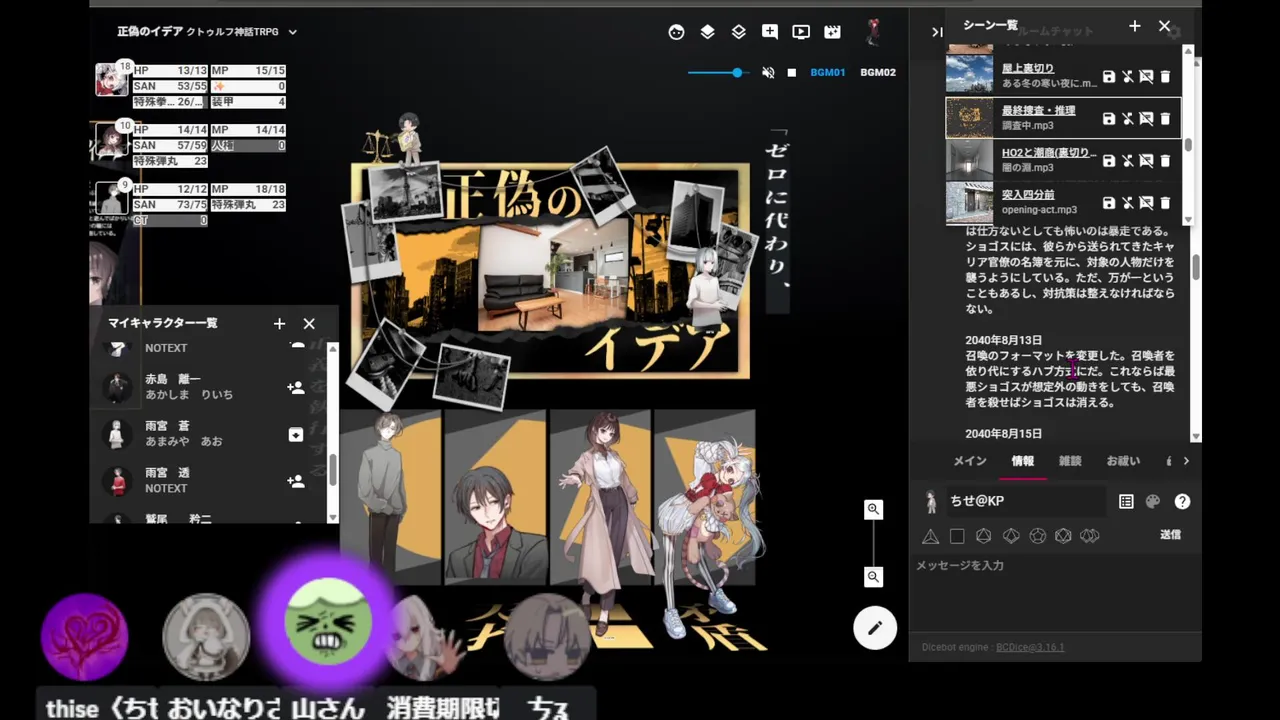Switch to the メイン chat tab
This screenshot has height=720, width=1280.
tap(970, 461)
